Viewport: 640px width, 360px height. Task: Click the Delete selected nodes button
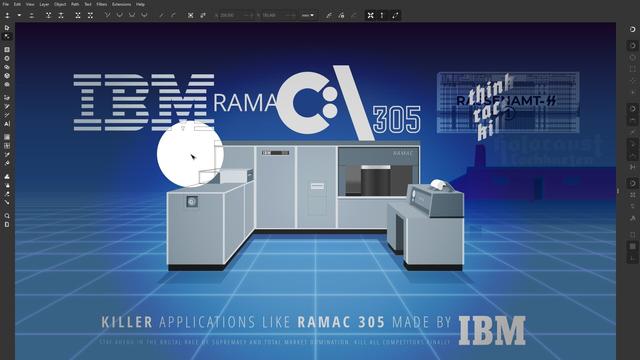coord(31,15)
